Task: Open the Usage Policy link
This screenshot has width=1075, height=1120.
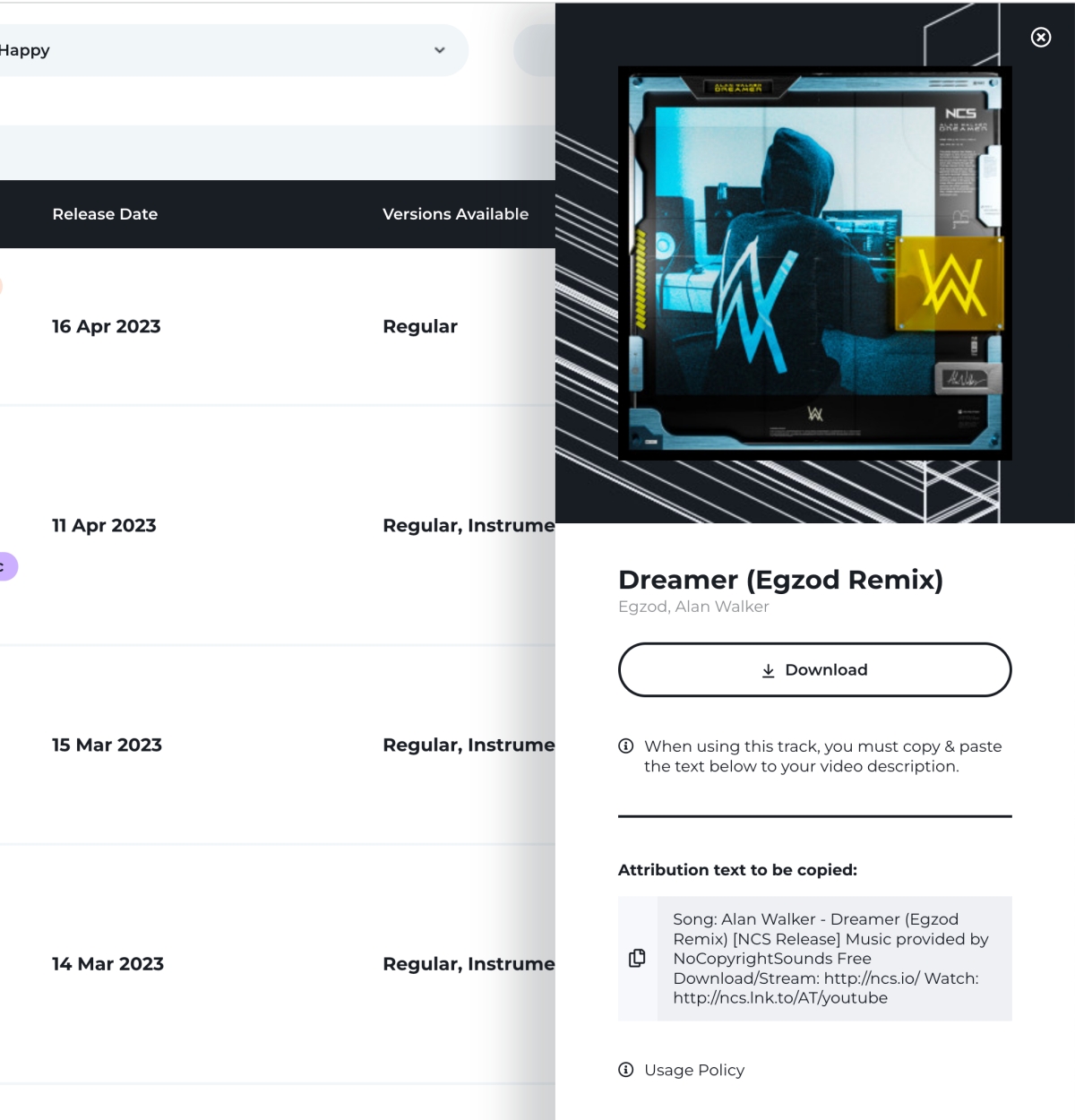Action: pyautogui.click(x=694, y=1070)
